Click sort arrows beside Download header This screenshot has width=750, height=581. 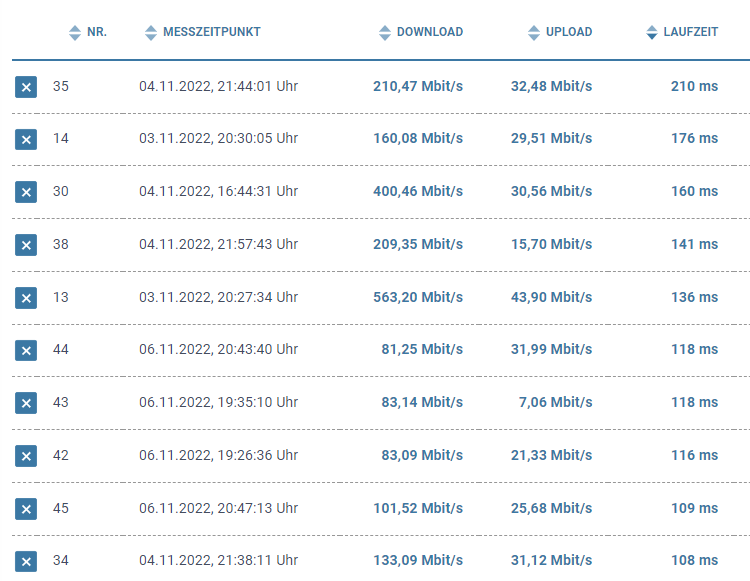coord(385,33)
